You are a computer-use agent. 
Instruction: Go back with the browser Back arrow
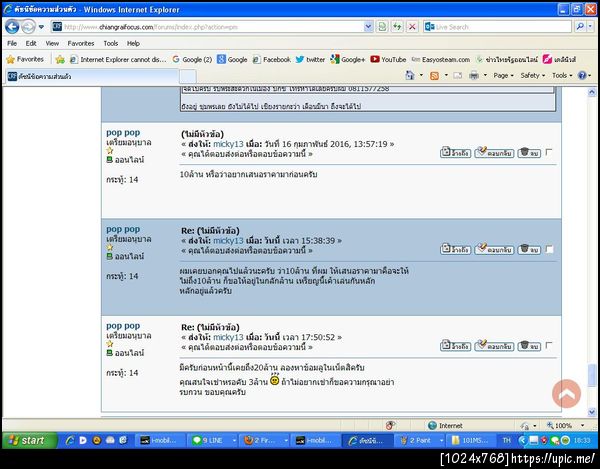(12, 27)
